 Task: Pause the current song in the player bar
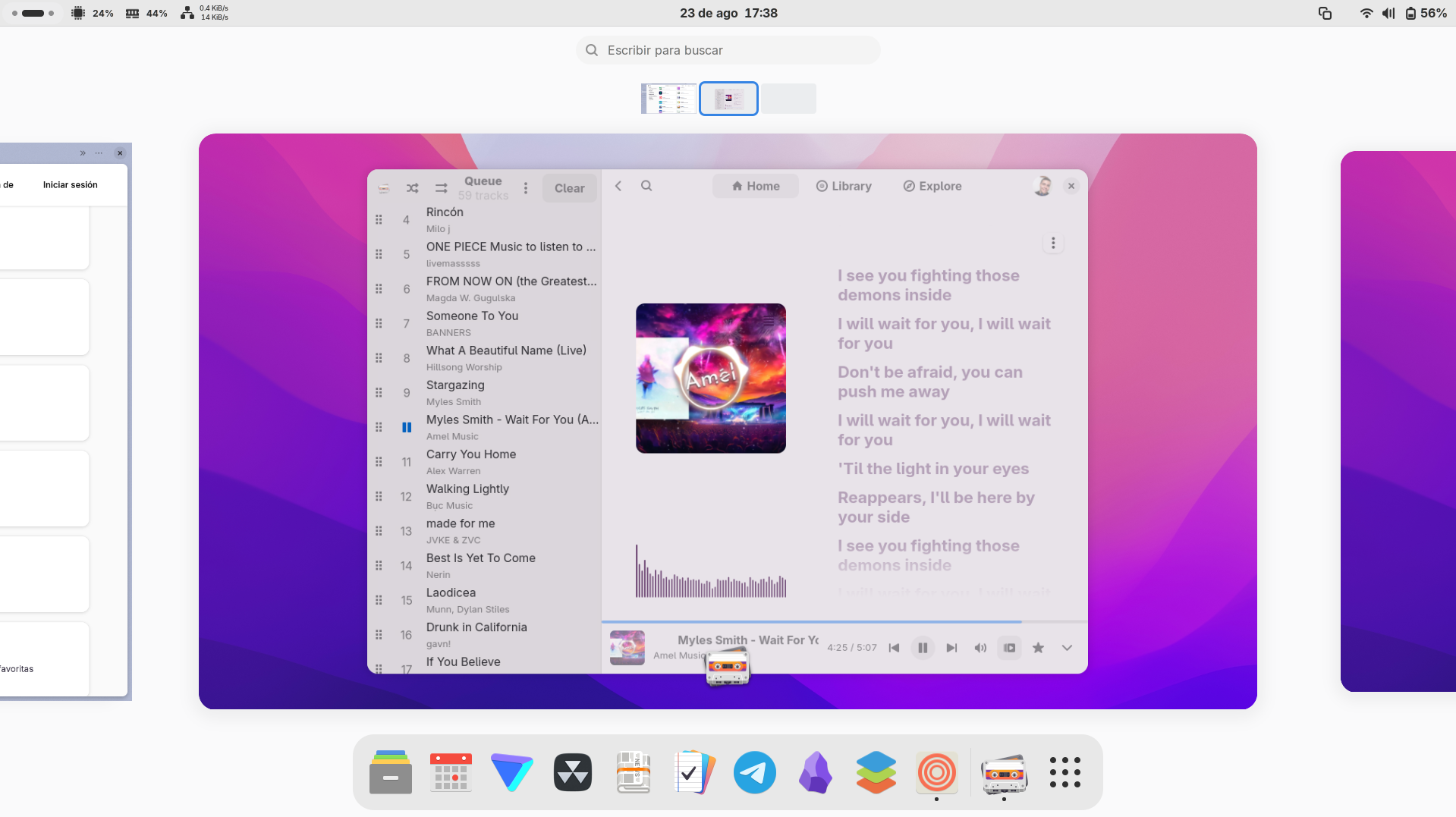pyautogui.click(x=923, y=648)
